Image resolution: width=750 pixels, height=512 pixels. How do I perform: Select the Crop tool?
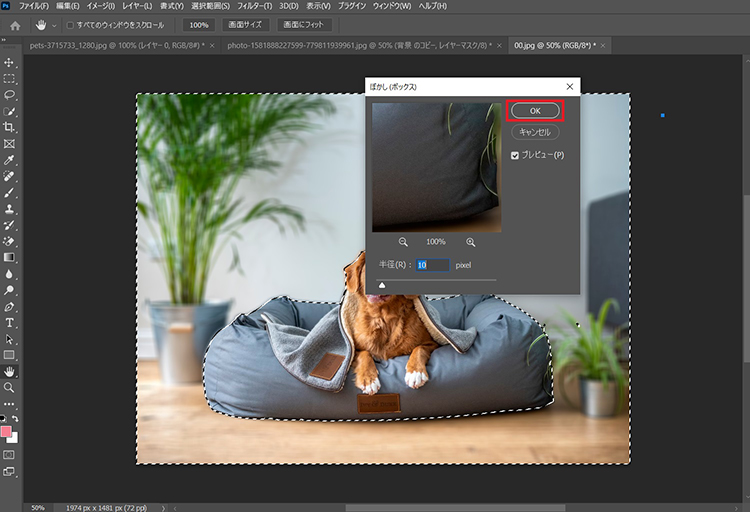coord(9,127)
